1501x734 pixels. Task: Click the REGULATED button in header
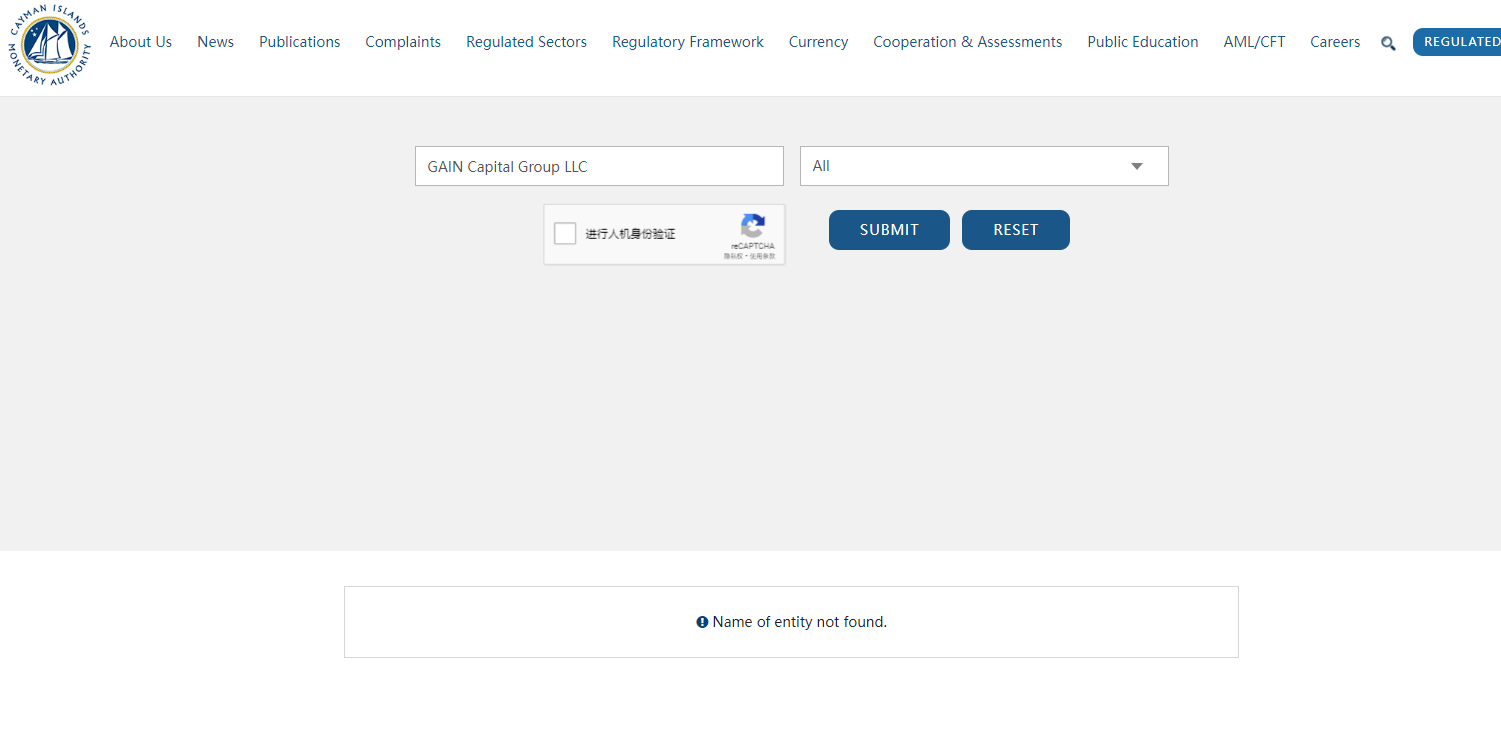(1457, 42)
